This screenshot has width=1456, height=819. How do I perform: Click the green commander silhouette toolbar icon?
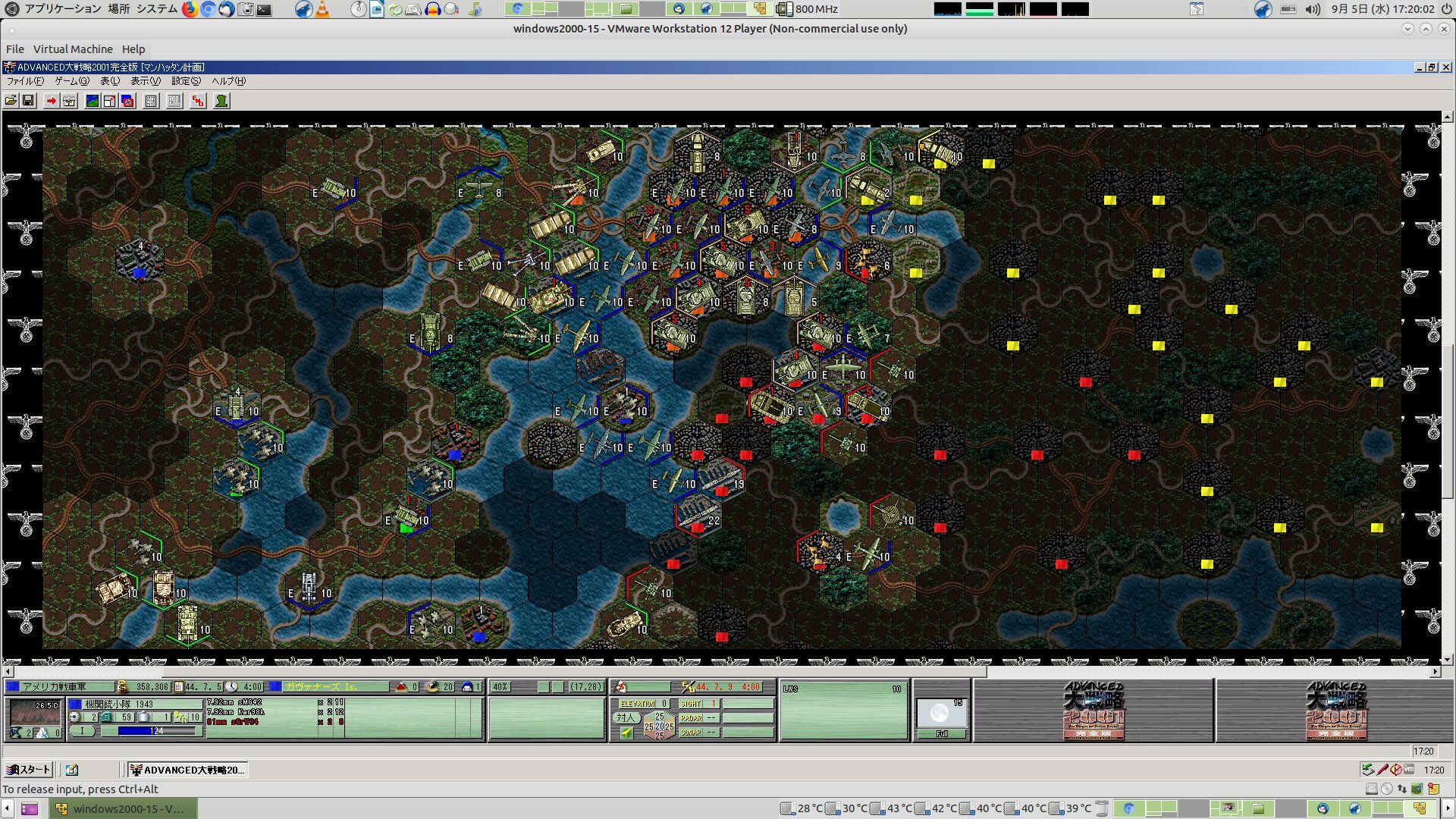tap(221, 101)
